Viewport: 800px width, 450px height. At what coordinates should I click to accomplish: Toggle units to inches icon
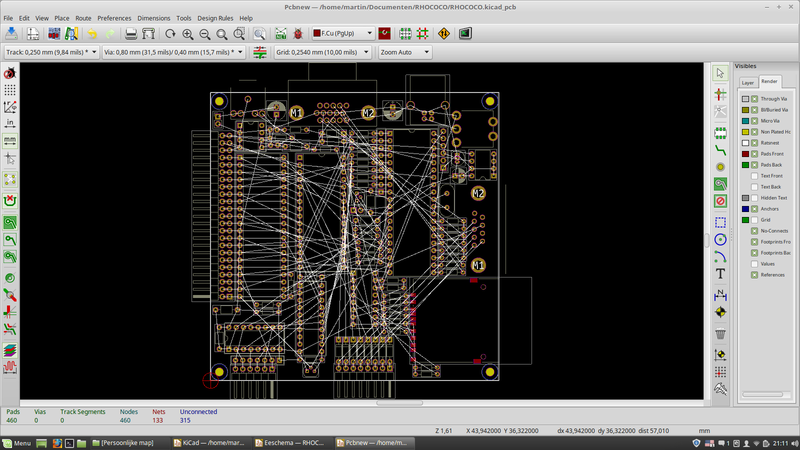pos(10,123)
